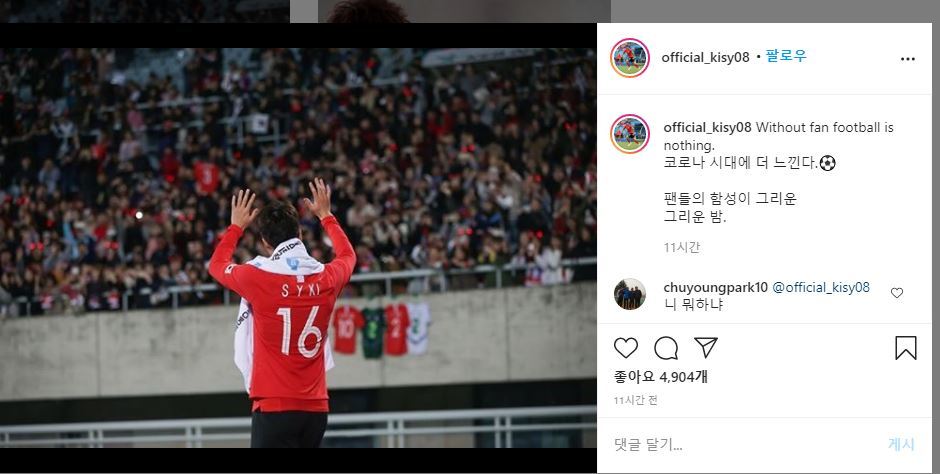Open official_kisy08 avatar in the post header
This screenshot has width=940, height=474.
pyautogui.click(x=630, y=58)
